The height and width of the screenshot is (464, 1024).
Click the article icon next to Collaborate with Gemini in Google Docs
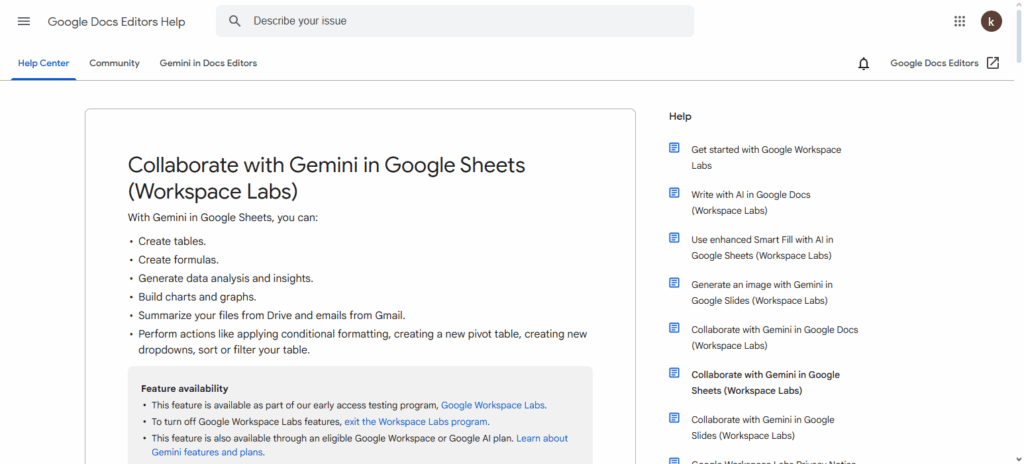[x=675, y=328]
